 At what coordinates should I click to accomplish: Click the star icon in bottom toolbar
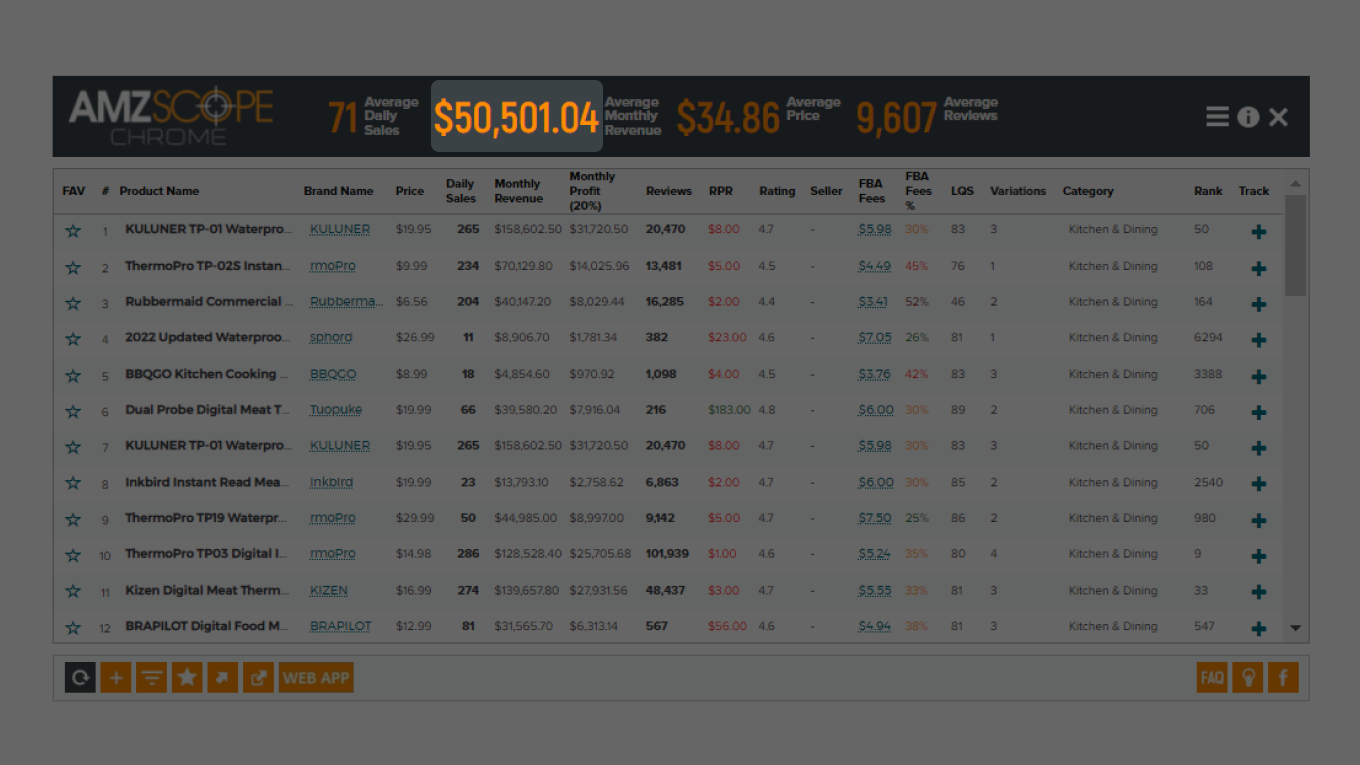pyautogui.click(x=187, y=678)
